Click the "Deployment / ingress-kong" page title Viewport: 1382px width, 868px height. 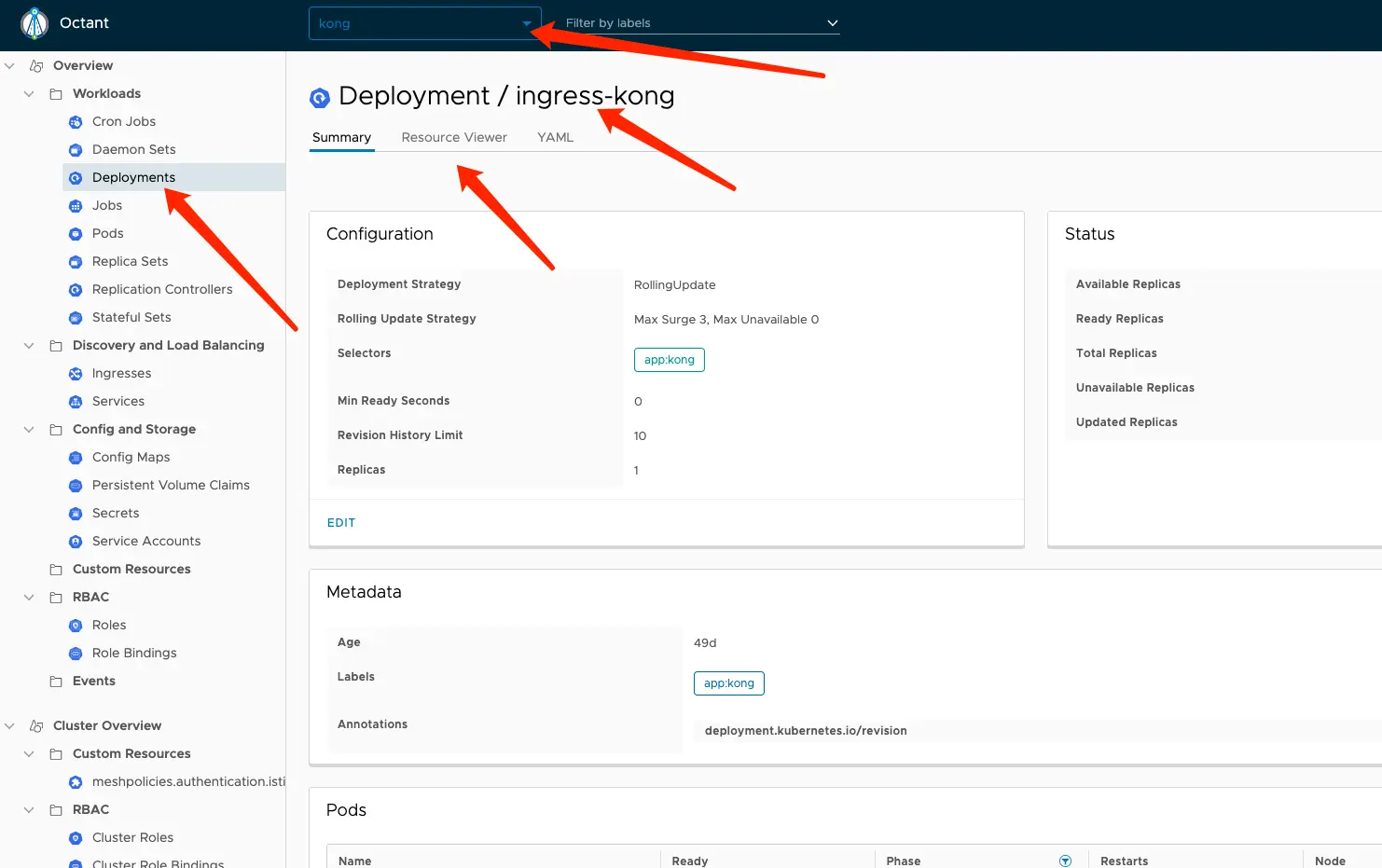coord(506,96)
